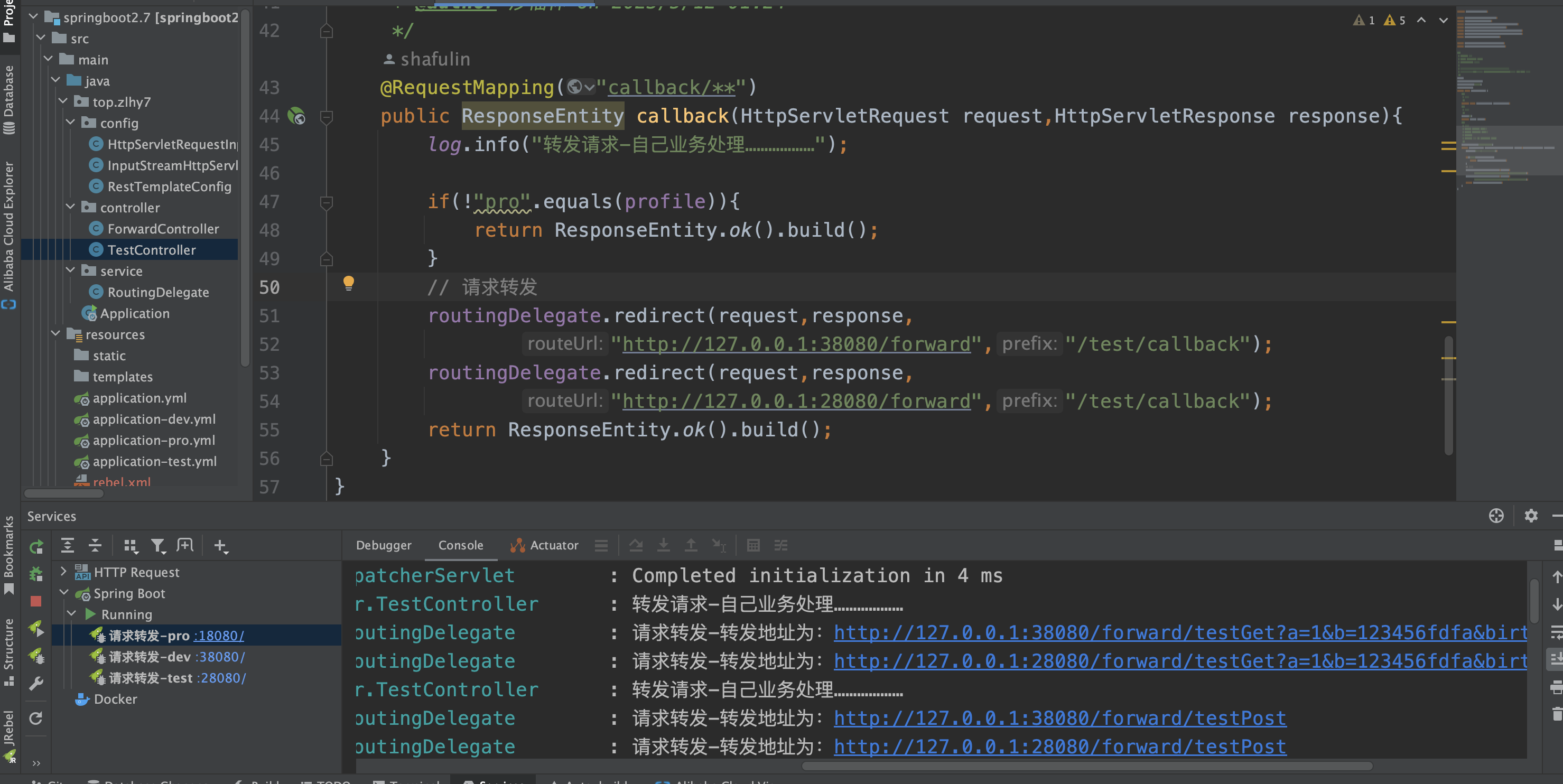Collapse the main folder node
Screen dimensions: 1563x784
coord(48,59)
